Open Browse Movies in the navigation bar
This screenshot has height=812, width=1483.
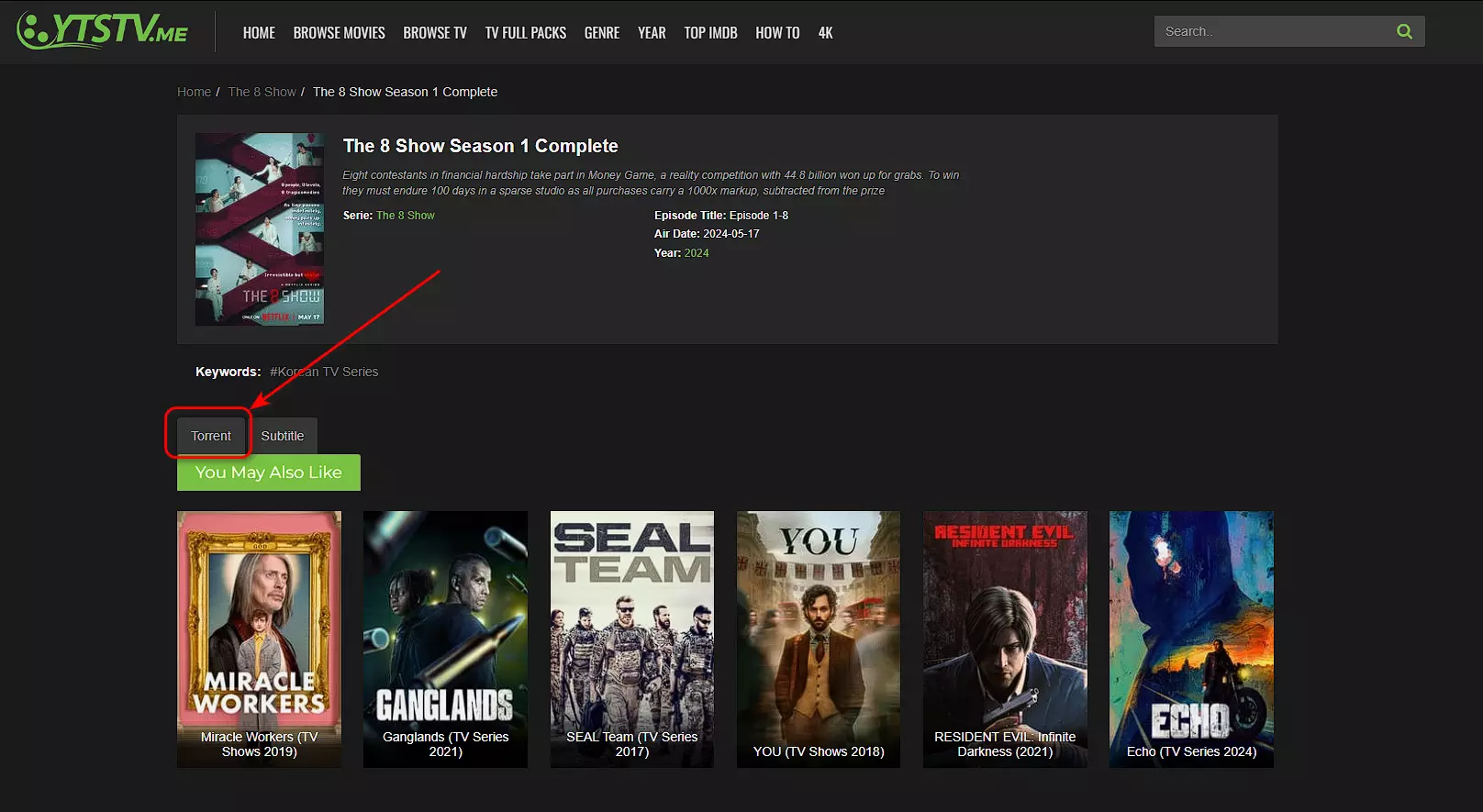click(339, 33)
